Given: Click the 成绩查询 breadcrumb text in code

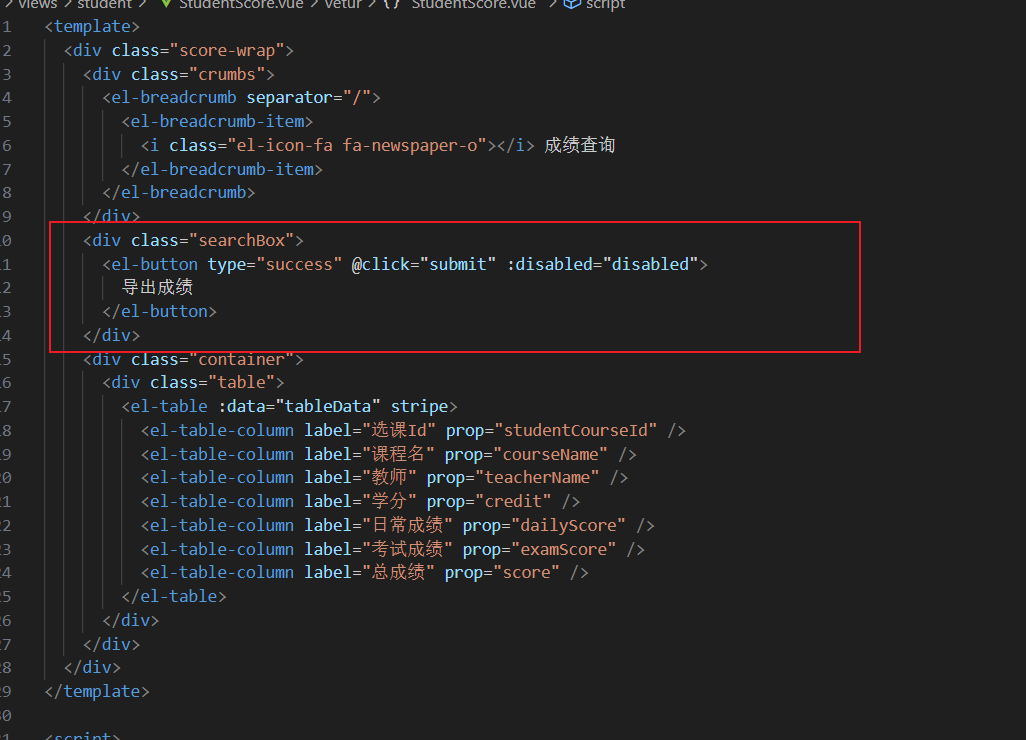Looking at the screenshot, I should tap(579, 146).
